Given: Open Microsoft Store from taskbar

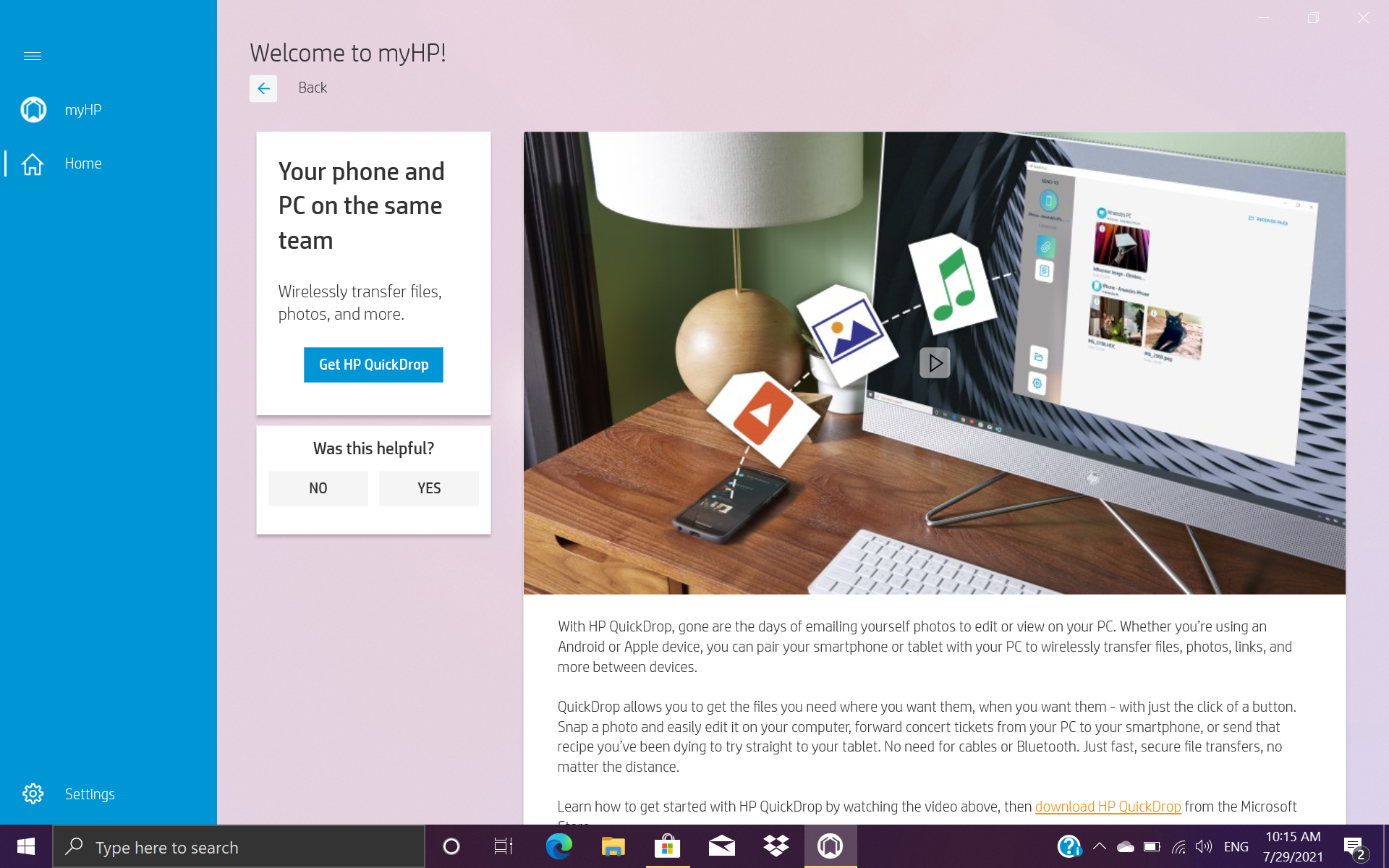Looking at the screenshot, I should 668,846.
